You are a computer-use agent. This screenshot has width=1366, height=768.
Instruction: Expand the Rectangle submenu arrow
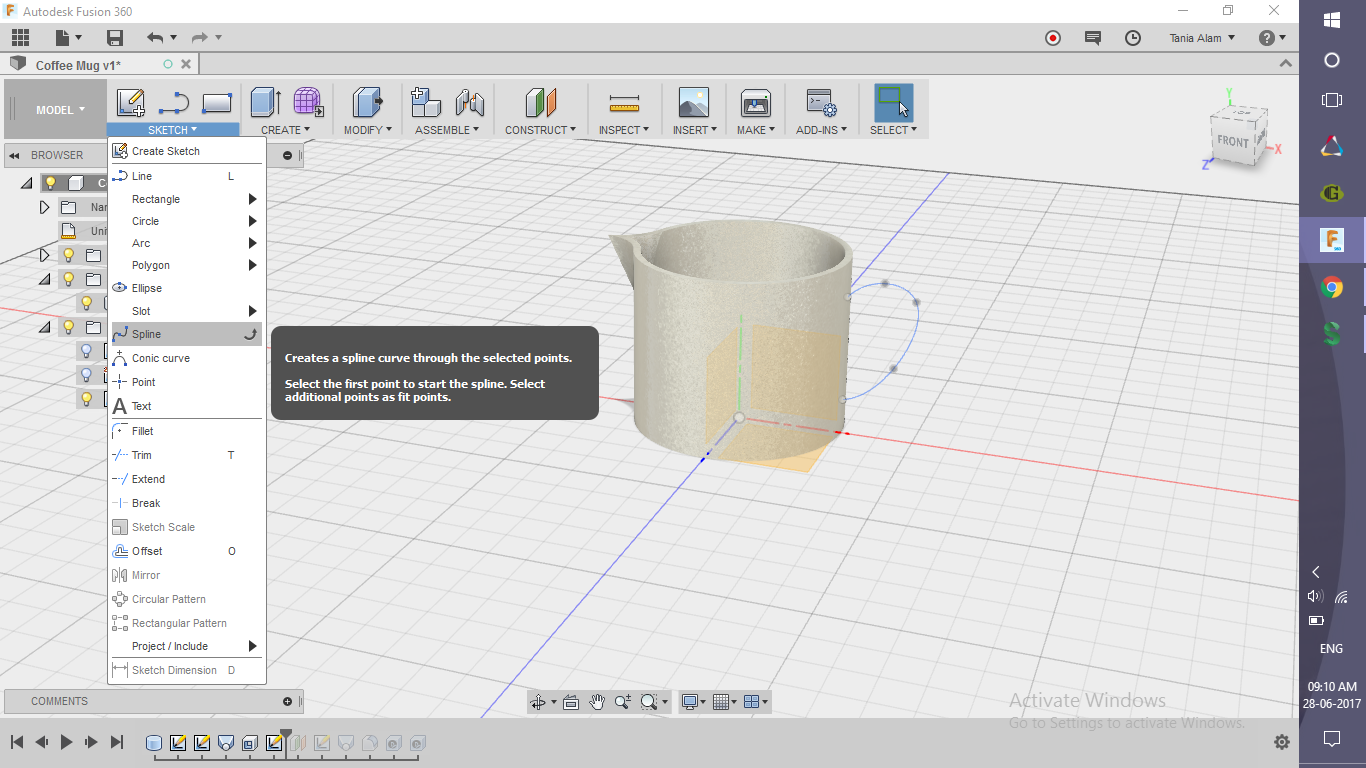pyautogui.click(x=254, y=199)
